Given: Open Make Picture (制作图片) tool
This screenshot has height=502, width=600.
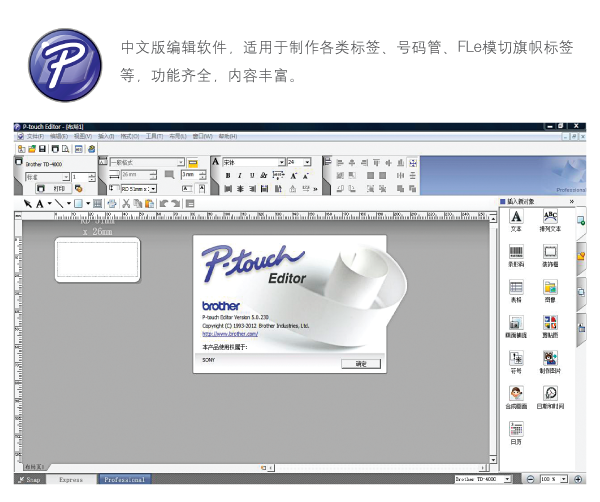Looking at the screenshot, I should pos(550,362).
